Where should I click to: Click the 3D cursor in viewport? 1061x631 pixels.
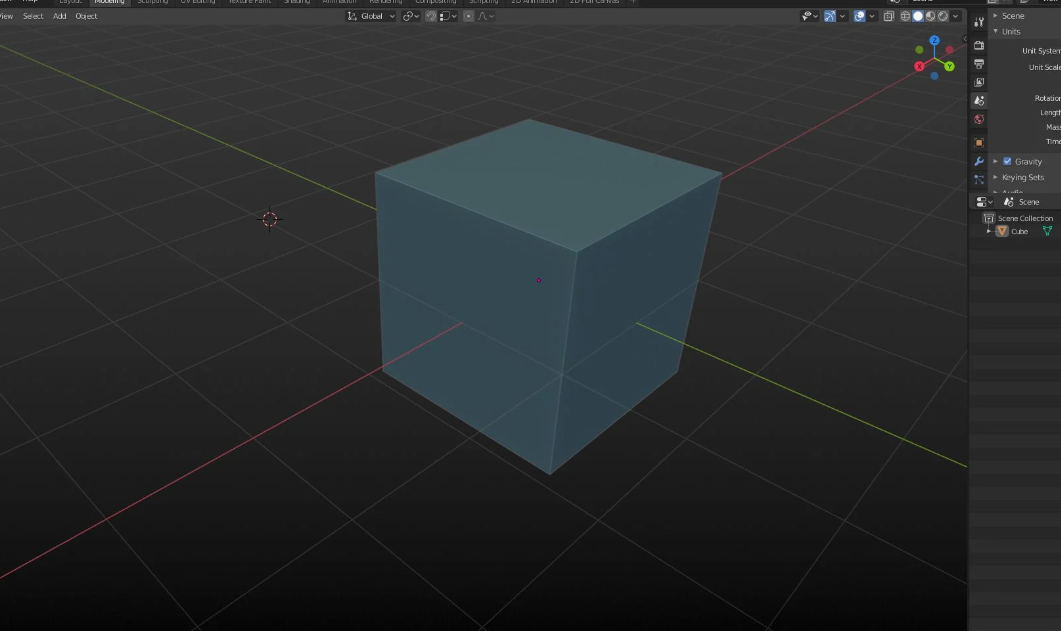click(269, 219)
